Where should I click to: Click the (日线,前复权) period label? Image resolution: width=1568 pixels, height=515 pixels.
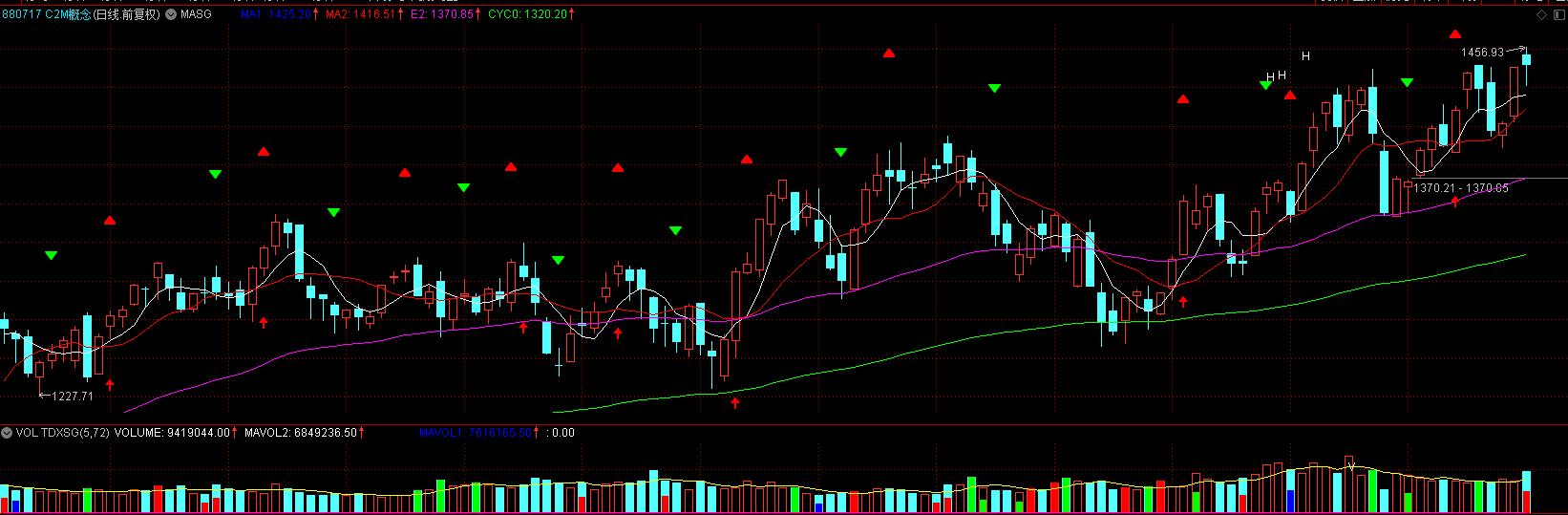tap(128, 15)
